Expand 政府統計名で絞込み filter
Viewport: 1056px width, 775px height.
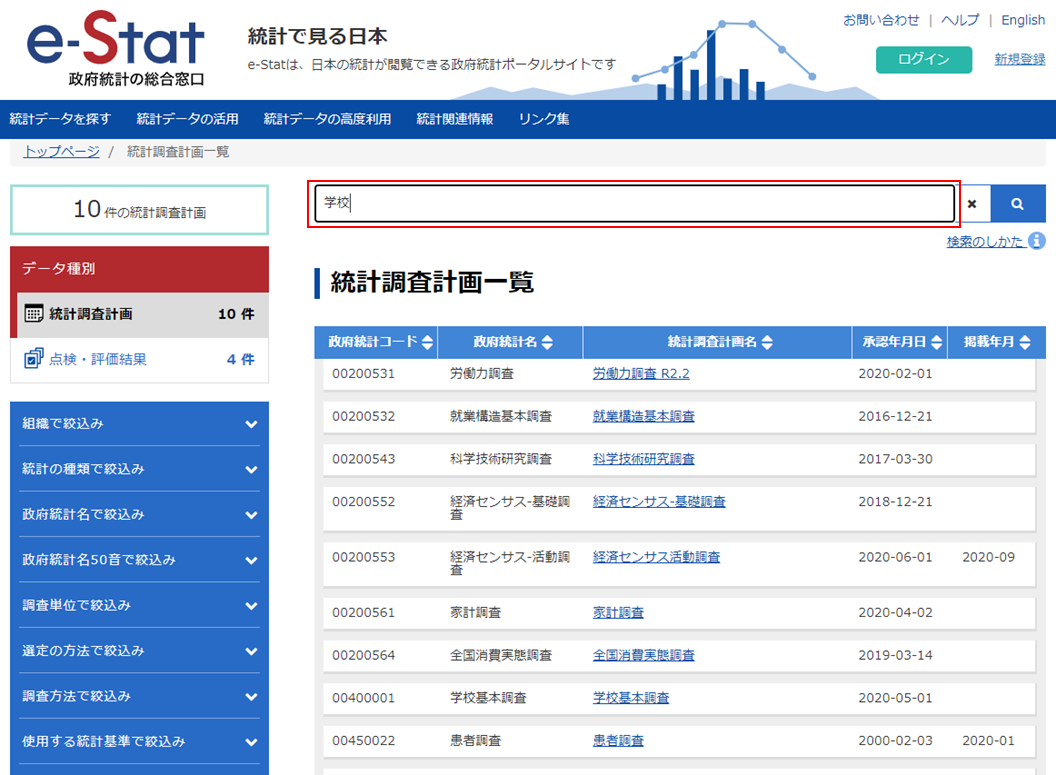(139, 514)
